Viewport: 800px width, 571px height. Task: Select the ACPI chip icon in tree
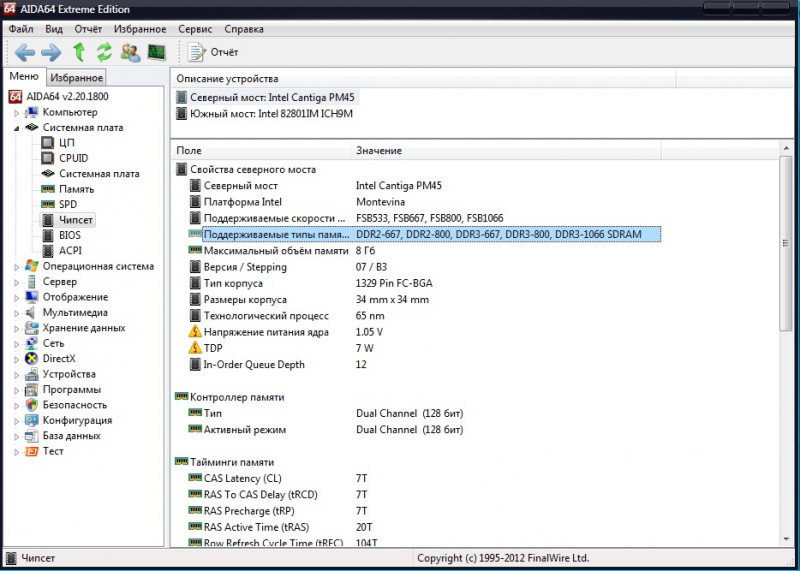tap(48, 251)
